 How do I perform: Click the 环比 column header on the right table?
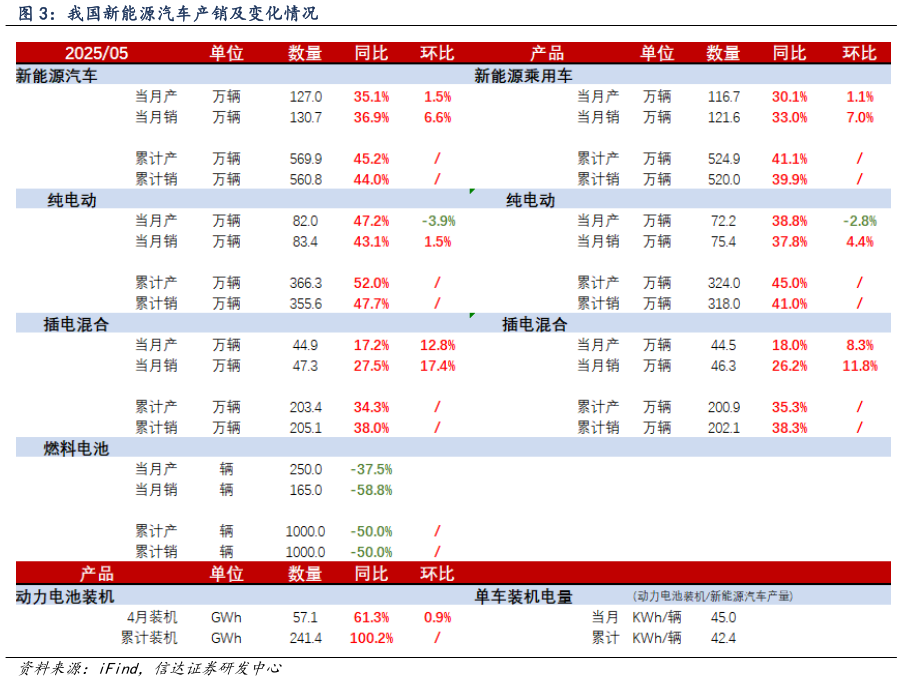[858, 53]
